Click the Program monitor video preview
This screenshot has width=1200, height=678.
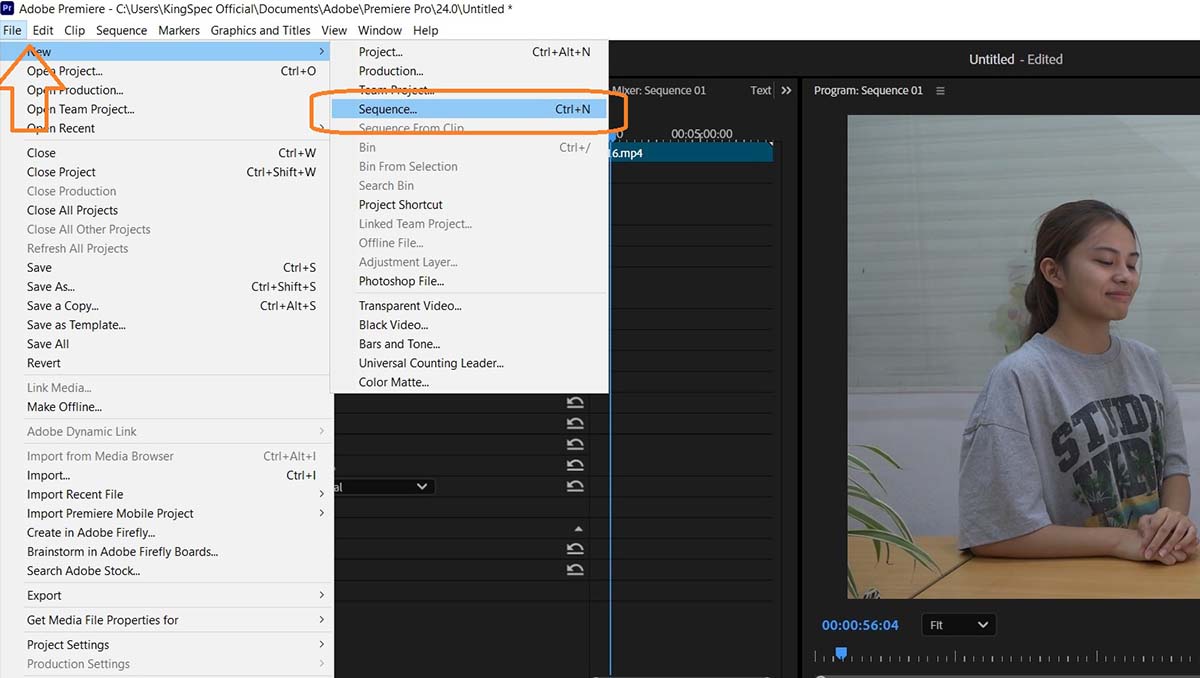point(1023,357)
